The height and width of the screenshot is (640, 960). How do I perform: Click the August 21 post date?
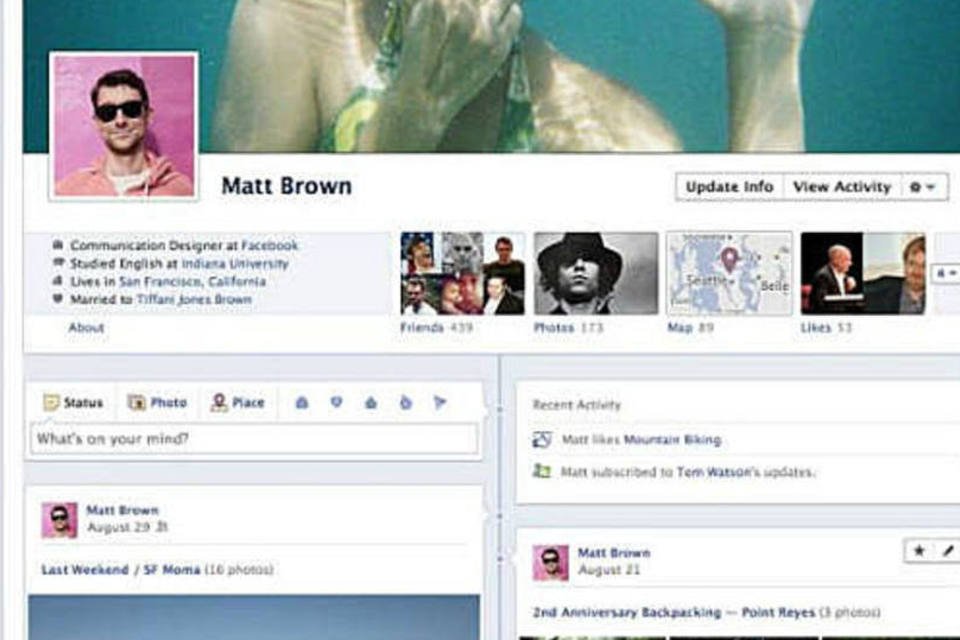coord(609,570)
